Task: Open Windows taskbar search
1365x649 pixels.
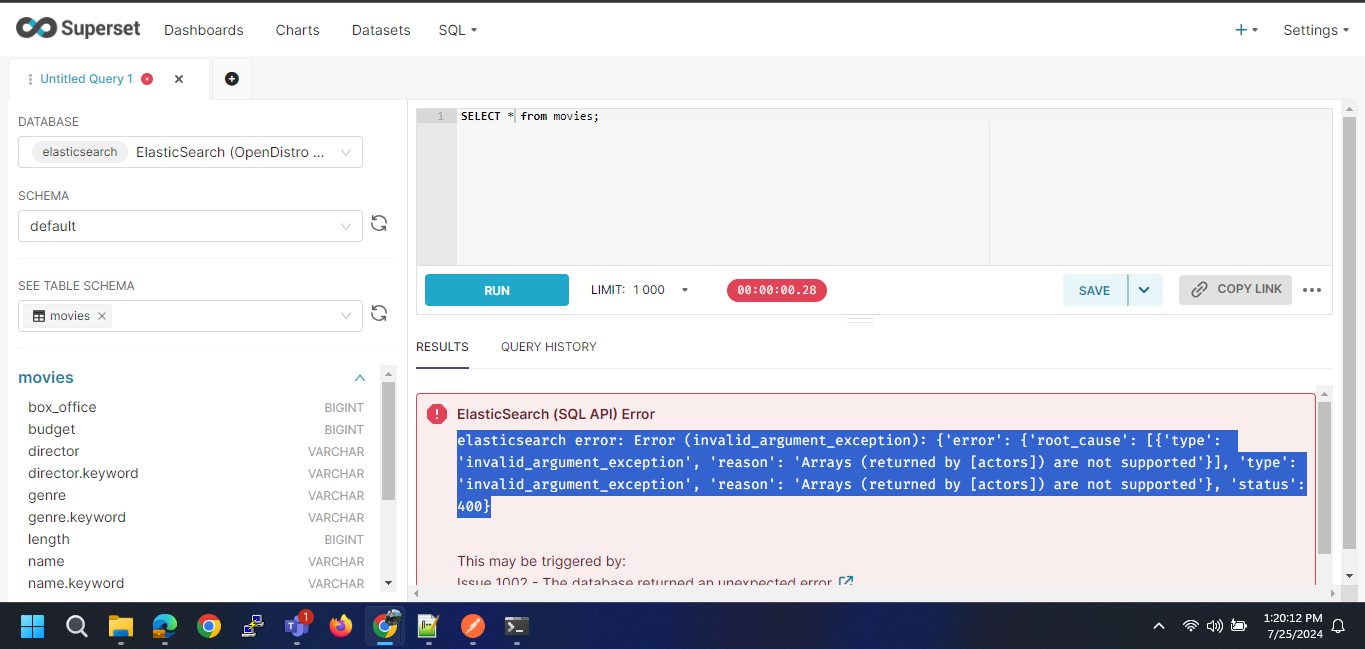Action: [77, 626]
